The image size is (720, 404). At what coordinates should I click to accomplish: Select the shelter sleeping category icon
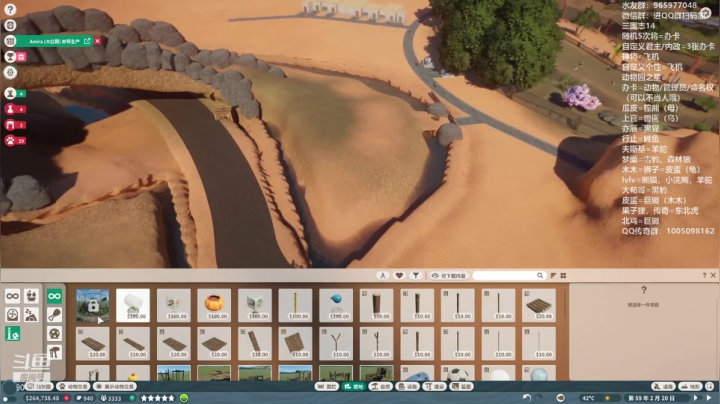(31, 315)
